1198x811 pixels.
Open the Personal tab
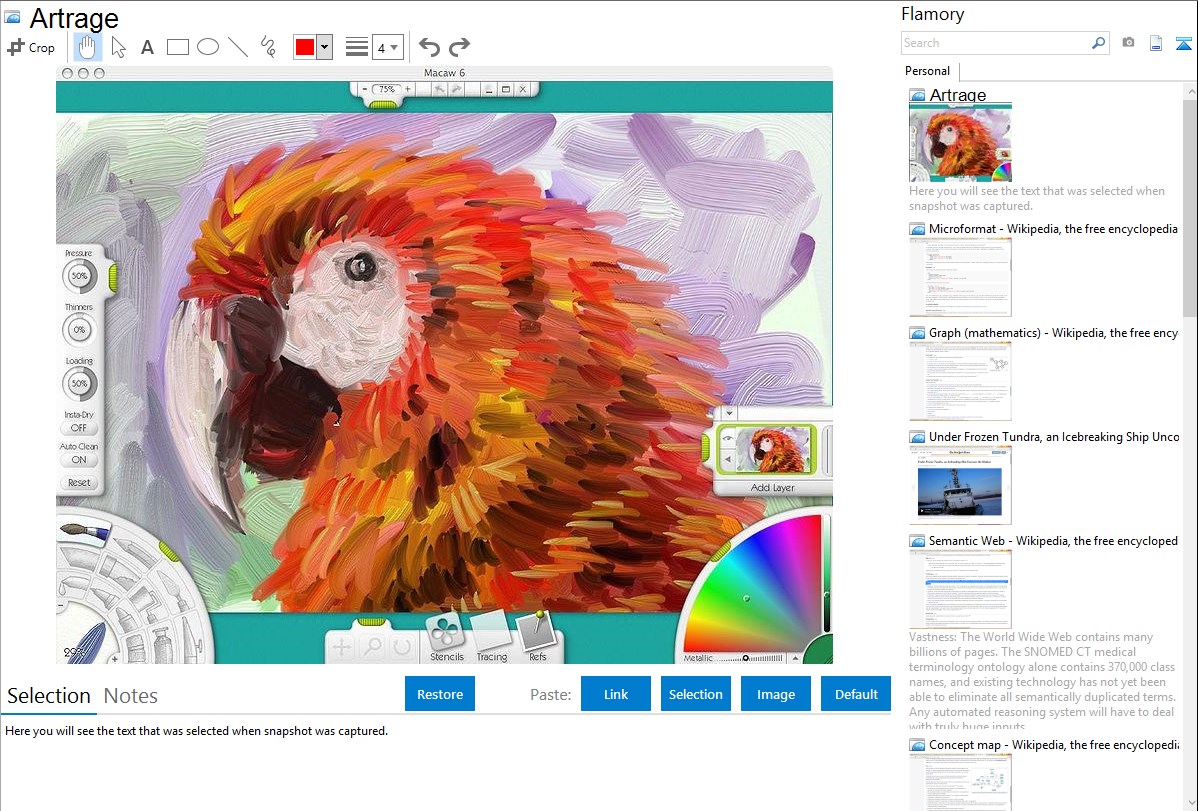(x=927, y=71)
